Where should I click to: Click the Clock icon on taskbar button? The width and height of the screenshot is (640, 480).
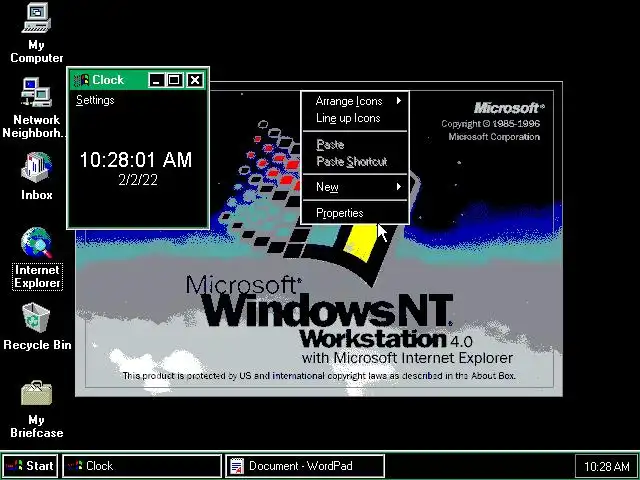(75, 466)
